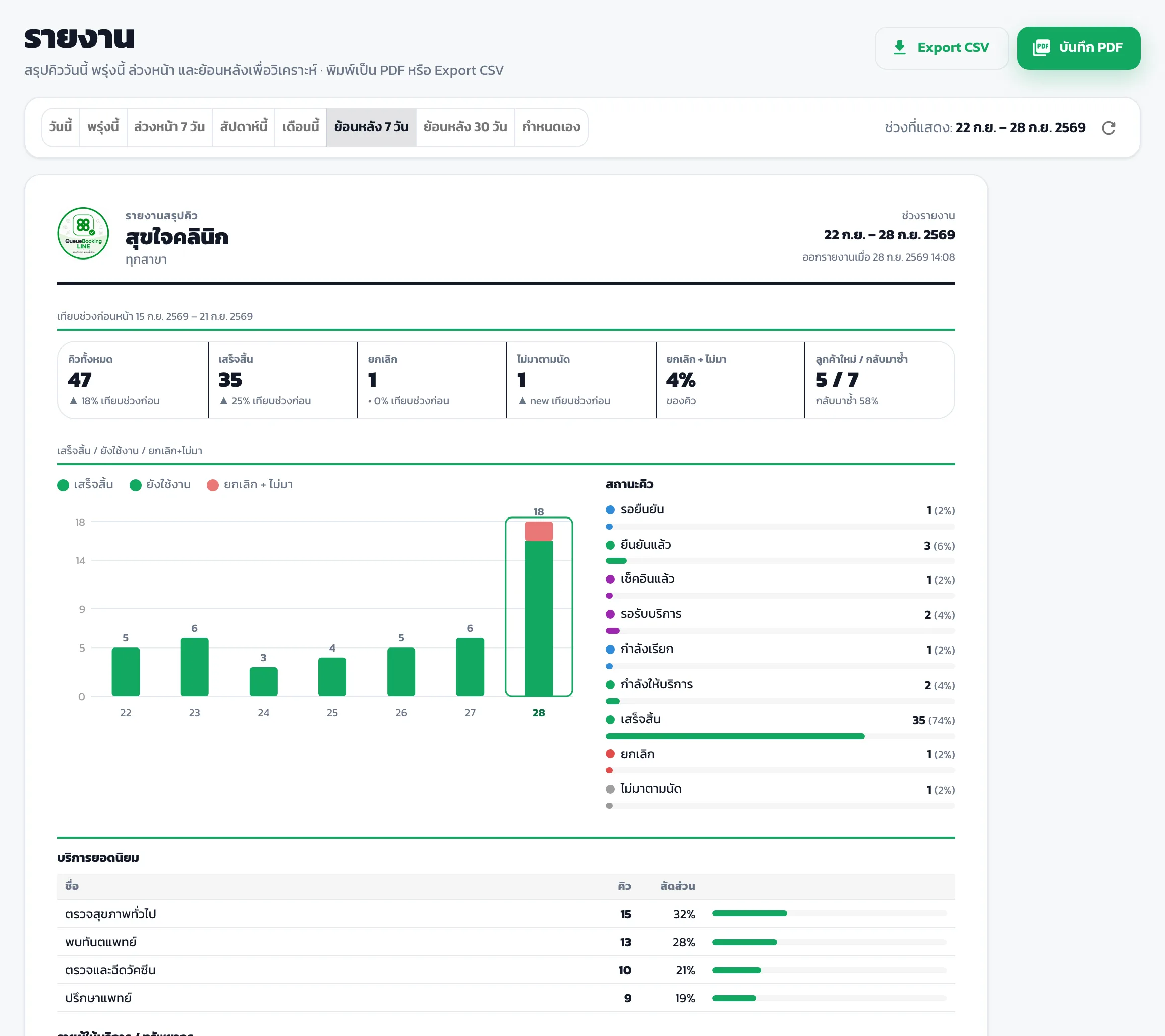Select the พรุ่งนี้ range tab
Image resolution: width=1165 pixels, height=1036 pixels.
[103, 127]
